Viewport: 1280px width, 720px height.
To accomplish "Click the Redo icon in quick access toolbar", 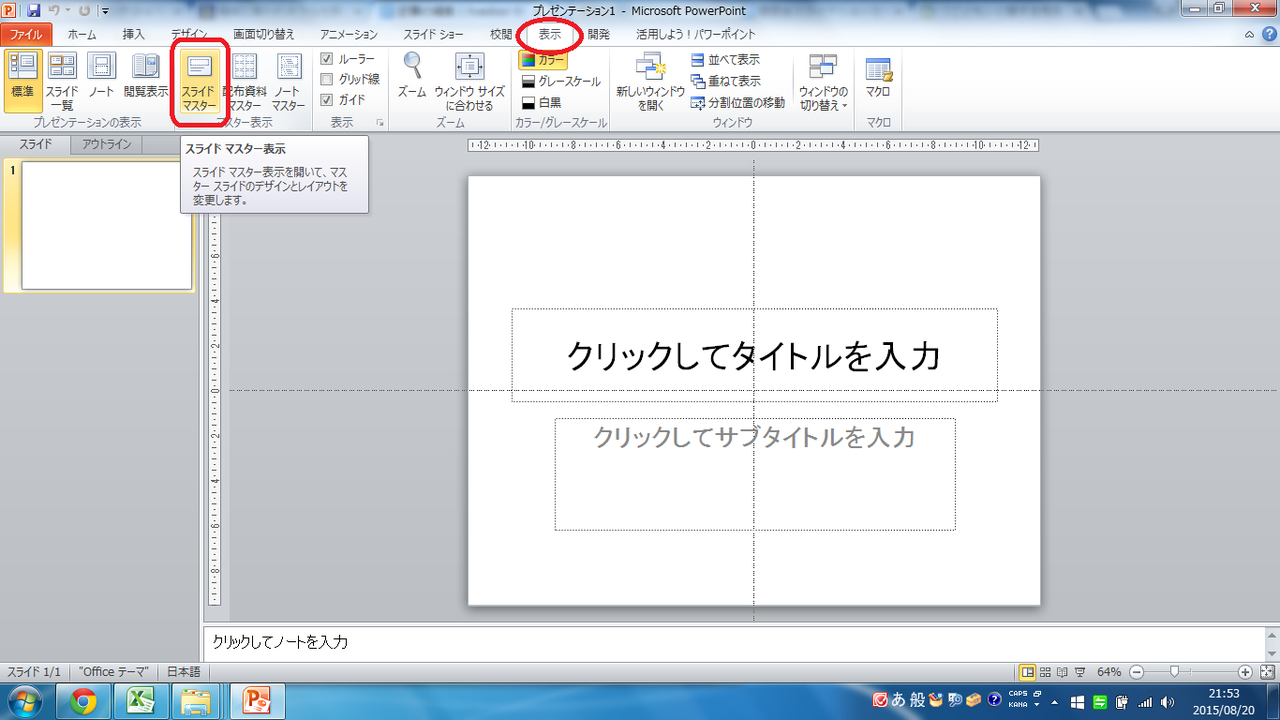I will click(83, 11).
